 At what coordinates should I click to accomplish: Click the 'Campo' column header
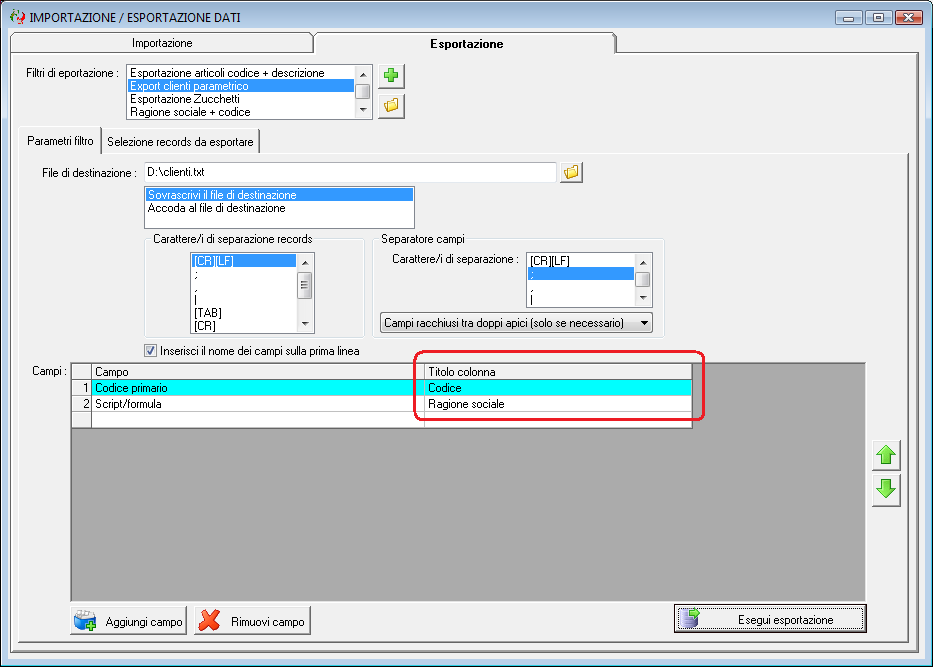tap(258, 372)
